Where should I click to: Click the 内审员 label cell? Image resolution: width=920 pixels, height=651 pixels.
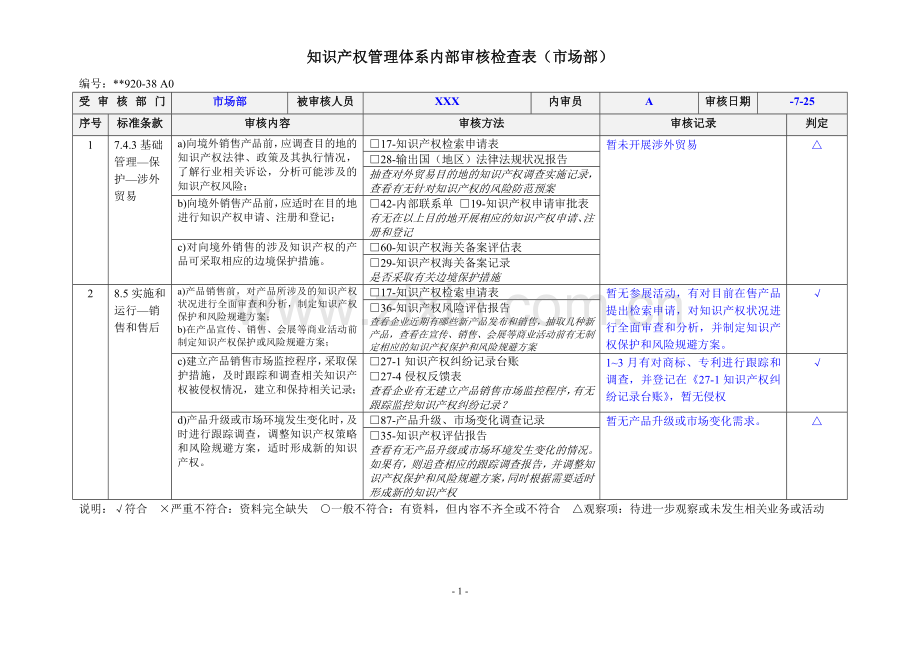coord(565,102)
